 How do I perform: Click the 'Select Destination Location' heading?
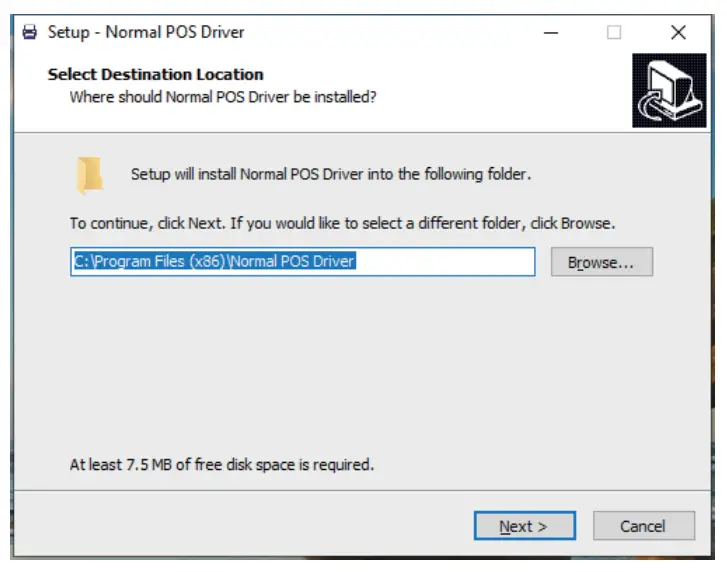[x=156, y=75]
